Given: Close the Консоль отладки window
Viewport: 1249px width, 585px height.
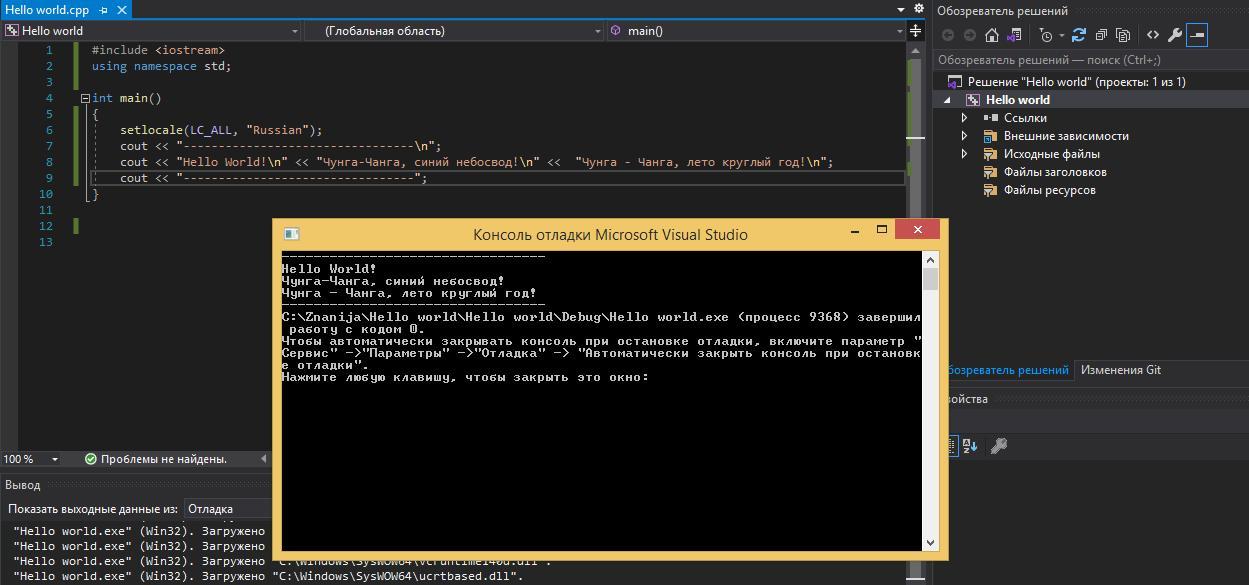Looking at the screenshot, I should (x=917, y=230).
